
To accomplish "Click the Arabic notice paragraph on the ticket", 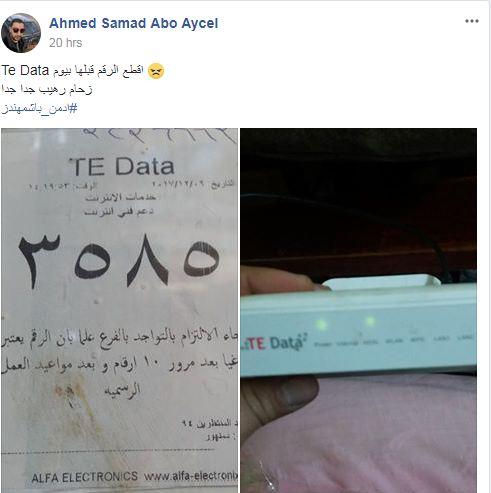I will click(x=120, y=363).
